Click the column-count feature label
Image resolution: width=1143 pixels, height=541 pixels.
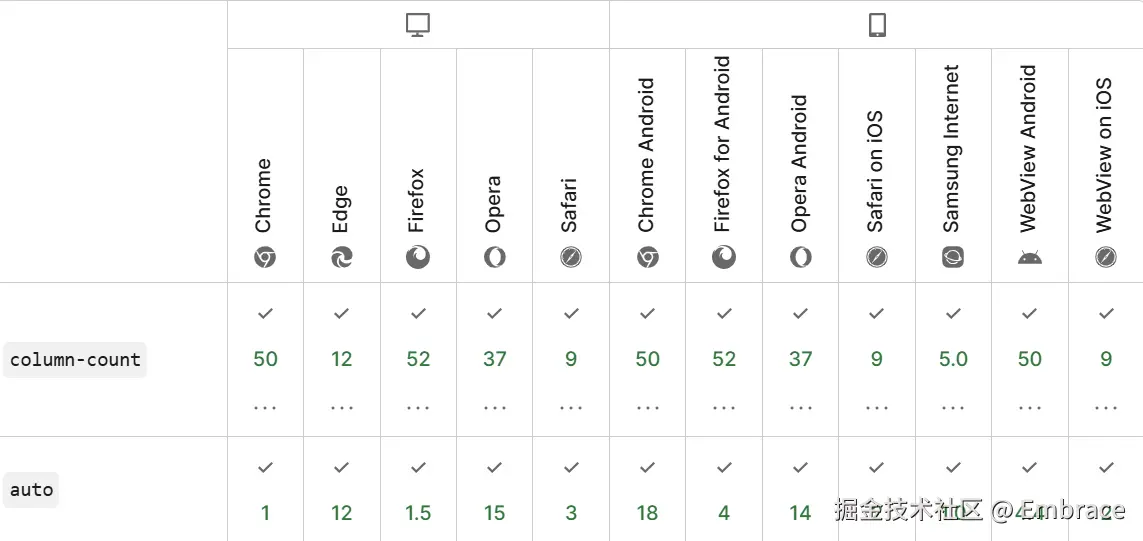75,360
